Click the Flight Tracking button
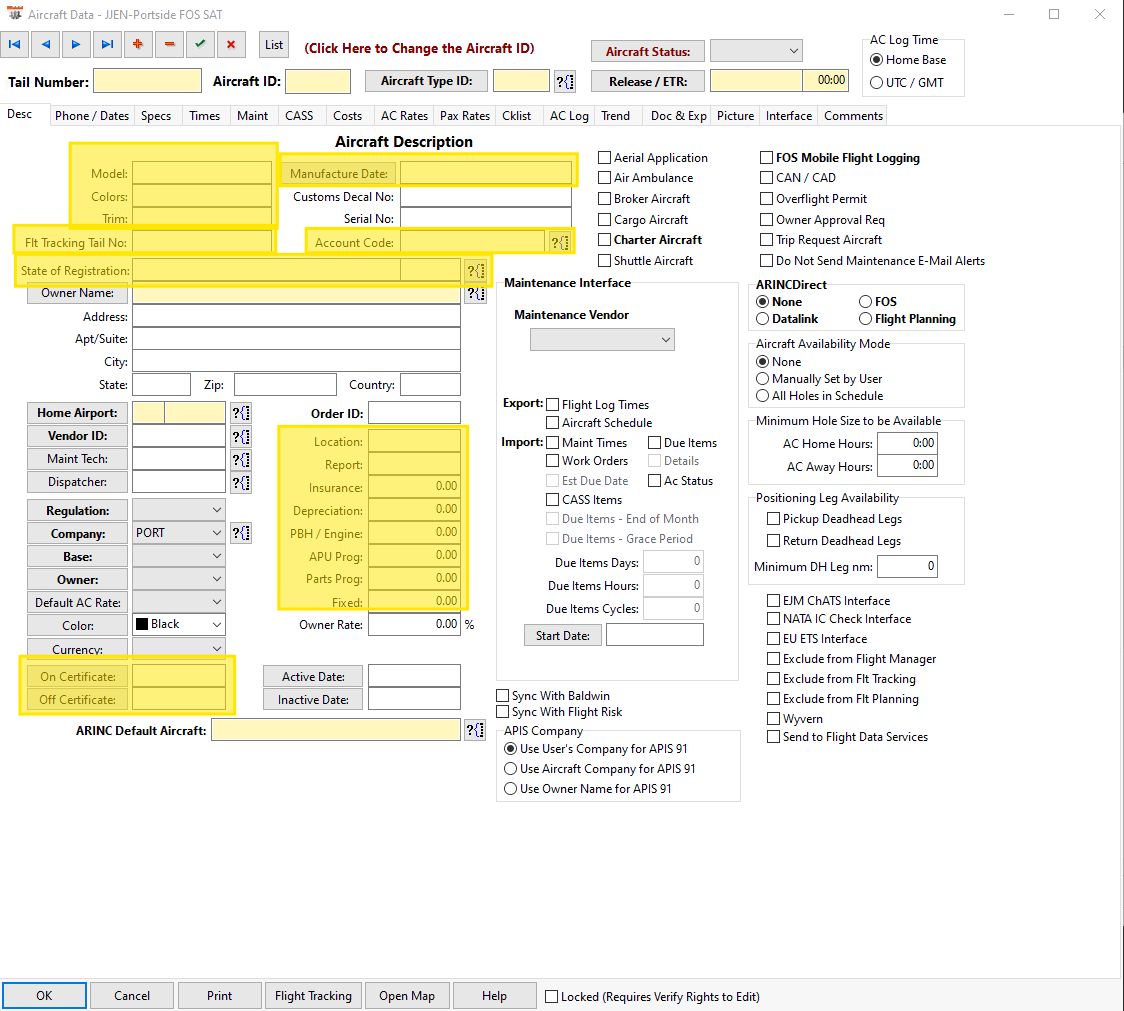This screenshot has width=1124, height=1011. point(313,996)
